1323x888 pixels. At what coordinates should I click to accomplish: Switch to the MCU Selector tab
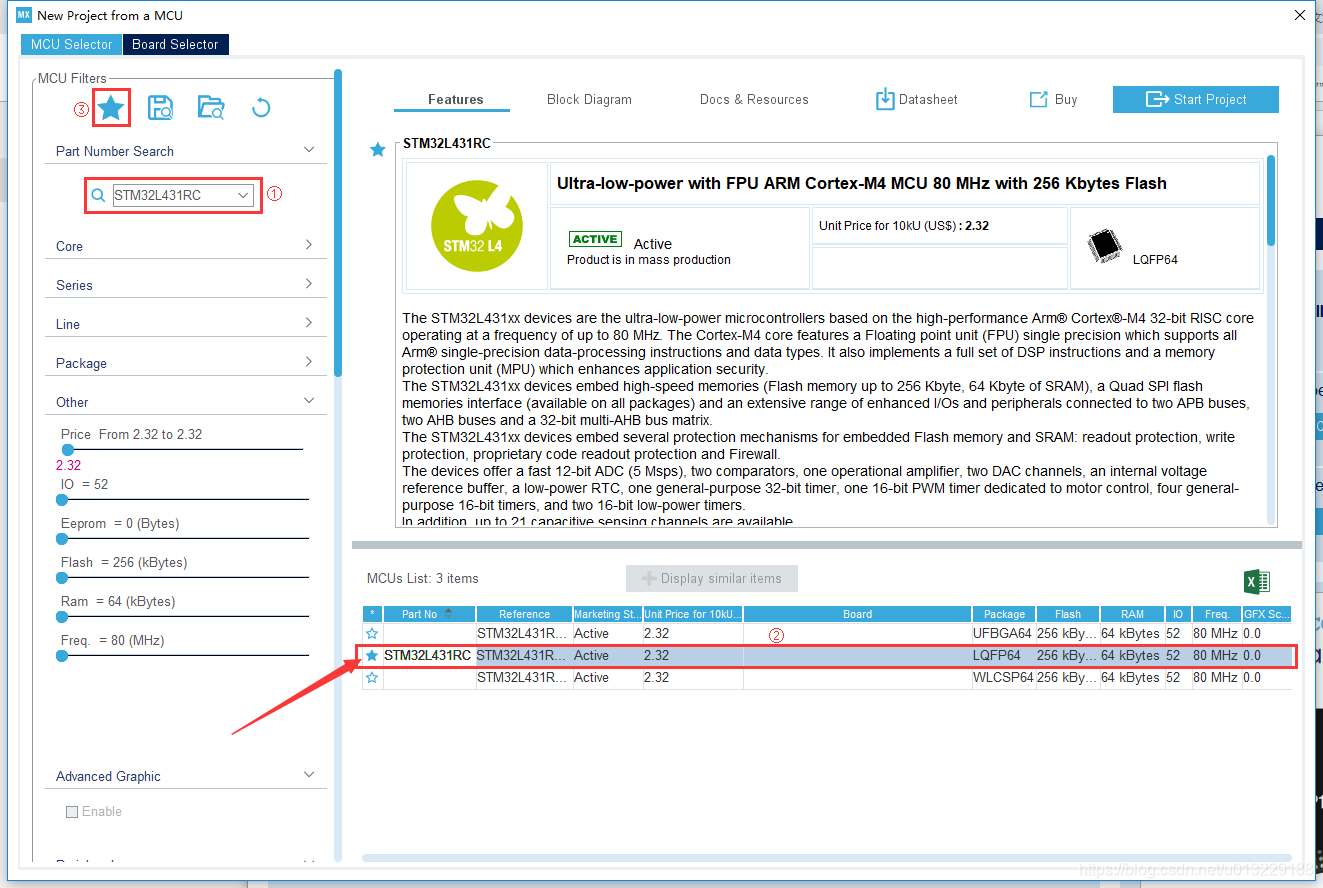(x=71, y=44)
